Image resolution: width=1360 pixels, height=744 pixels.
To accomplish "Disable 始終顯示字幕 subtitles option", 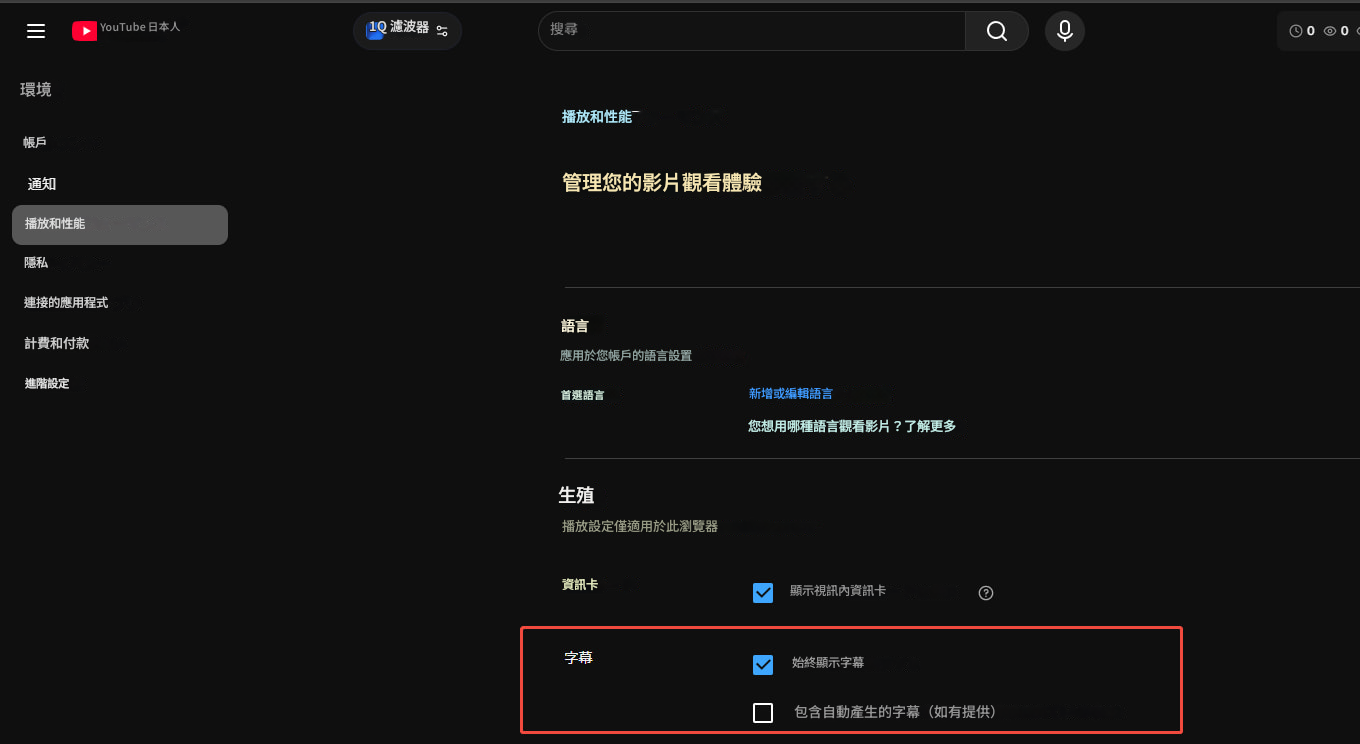I will (x=763, y=664).
